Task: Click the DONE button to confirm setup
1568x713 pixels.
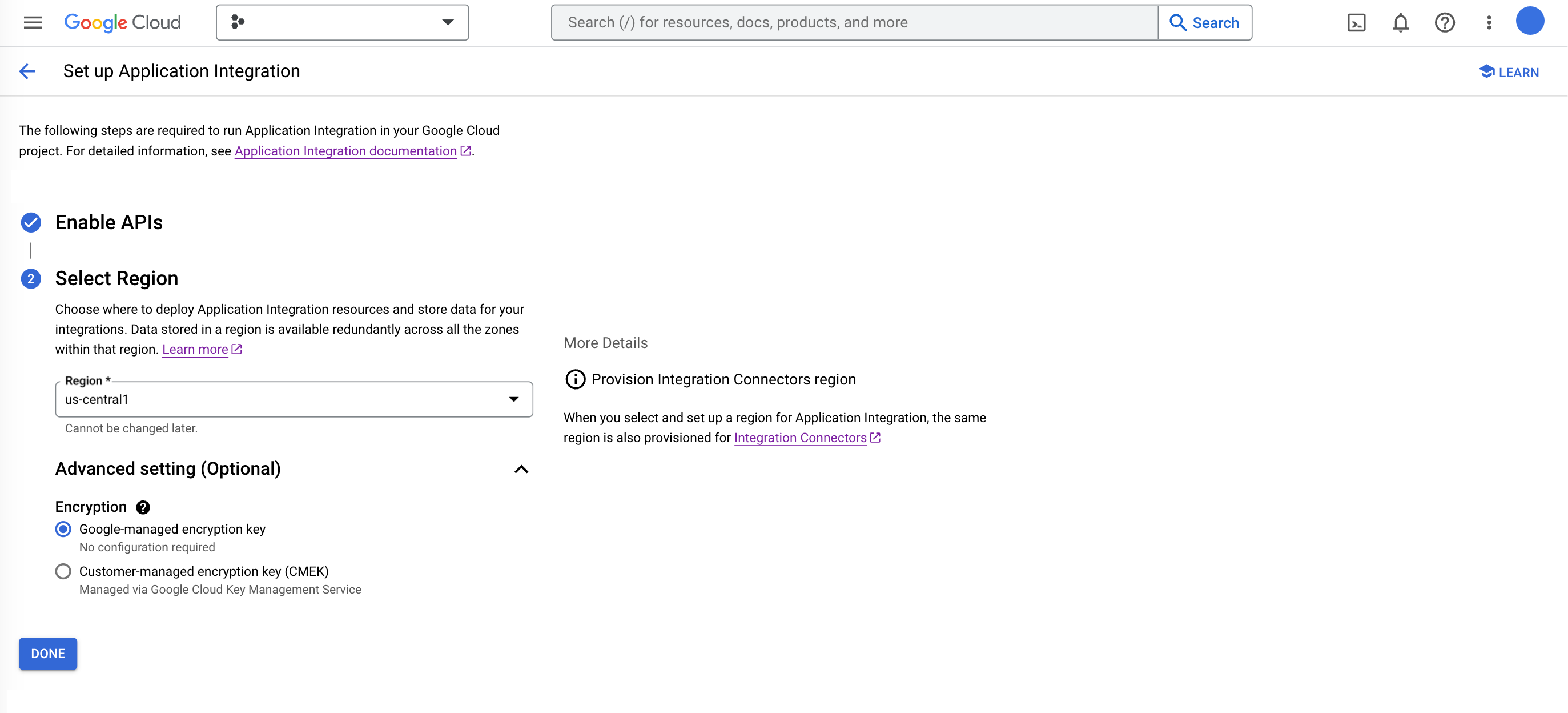Action: [47, 653]
